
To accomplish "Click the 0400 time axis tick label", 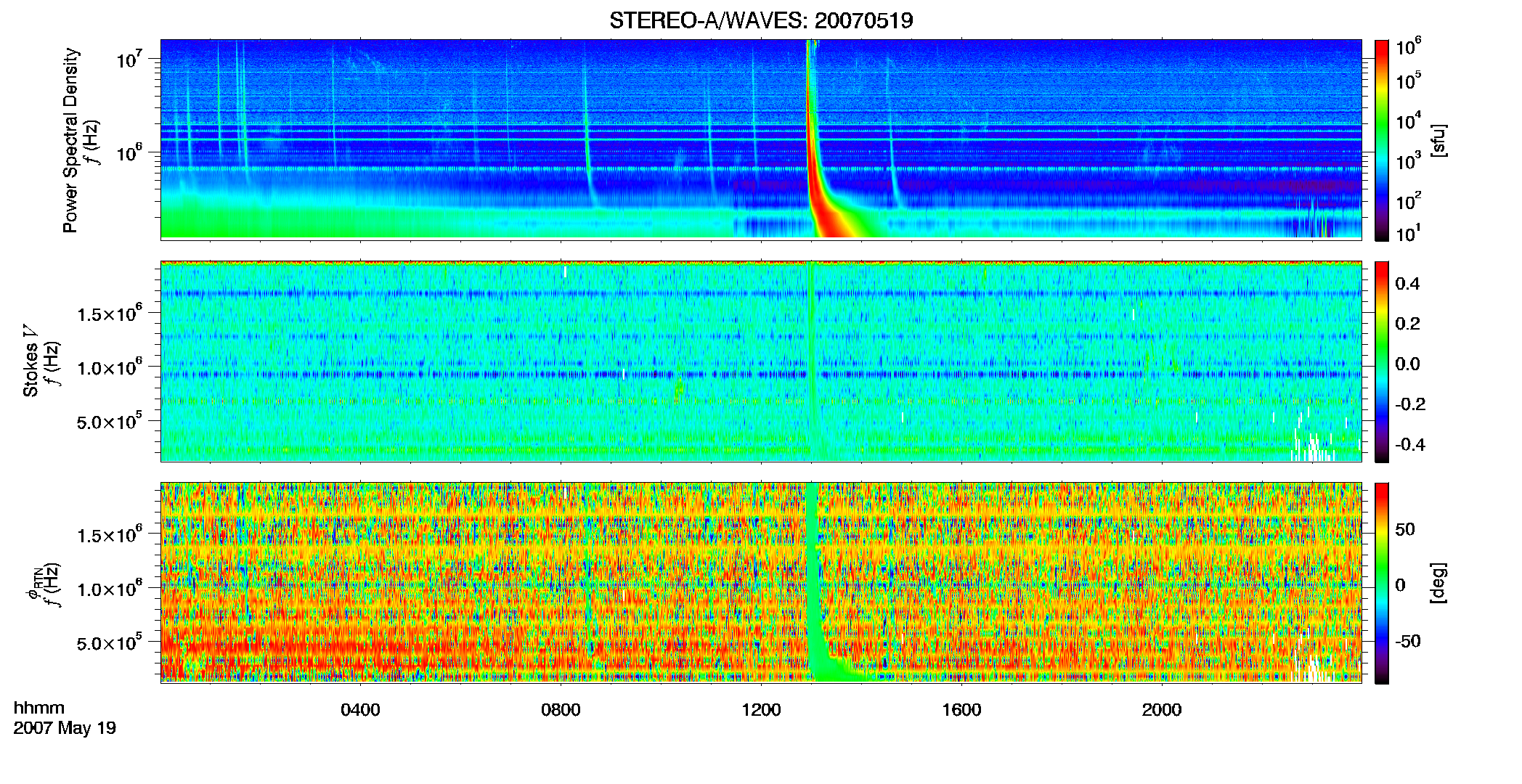I will pos(360,710).
